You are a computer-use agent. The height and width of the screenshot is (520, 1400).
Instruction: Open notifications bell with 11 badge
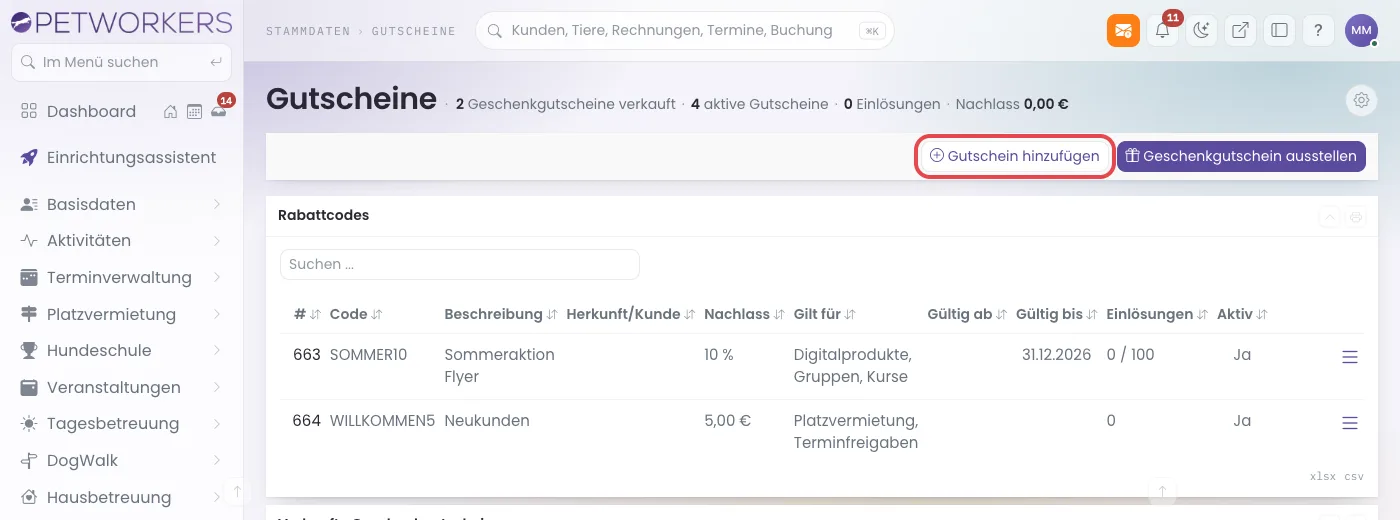(x=1162, y=30)
